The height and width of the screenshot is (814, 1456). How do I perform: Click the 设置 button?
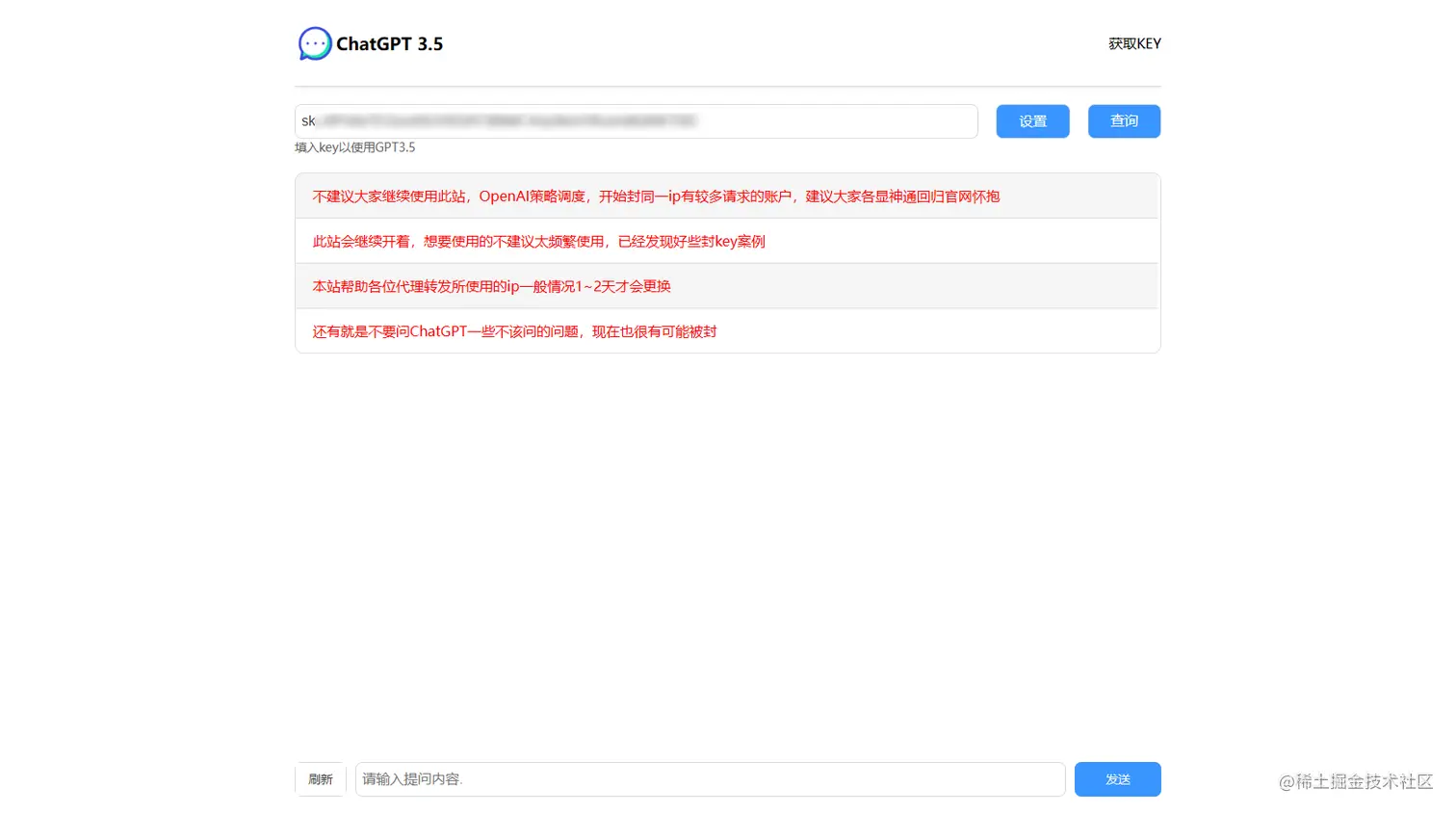pos(1032,121)
